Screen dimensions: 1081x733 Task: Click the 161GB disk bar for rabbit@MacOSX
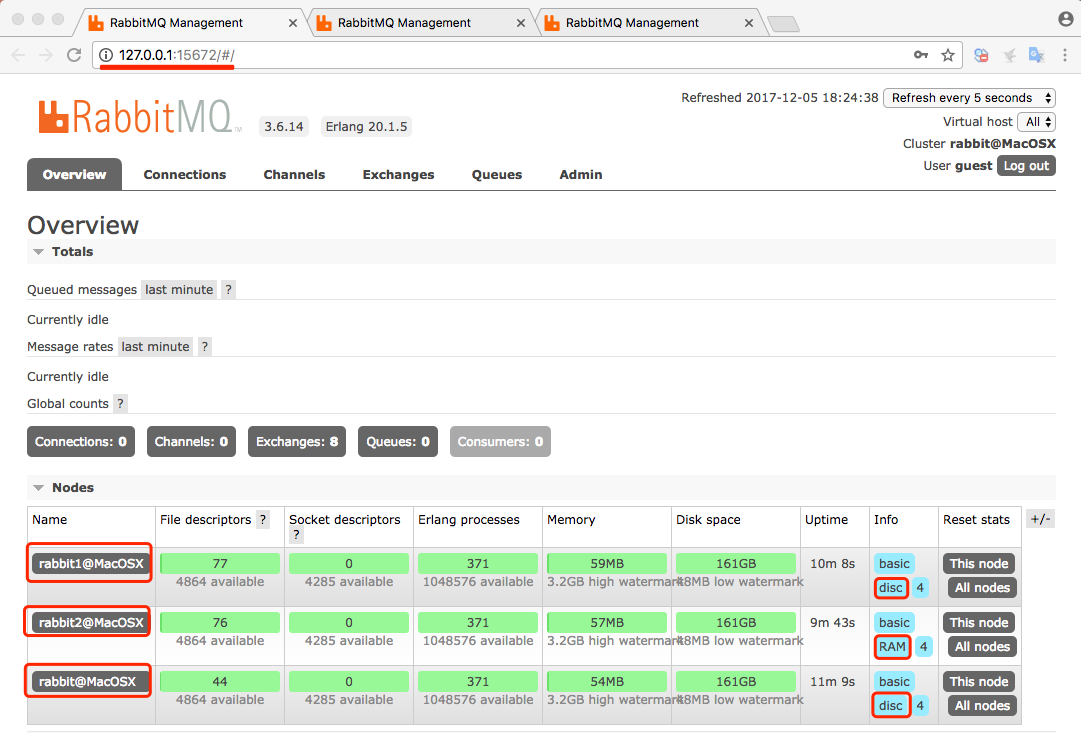(x=736, y=681)
